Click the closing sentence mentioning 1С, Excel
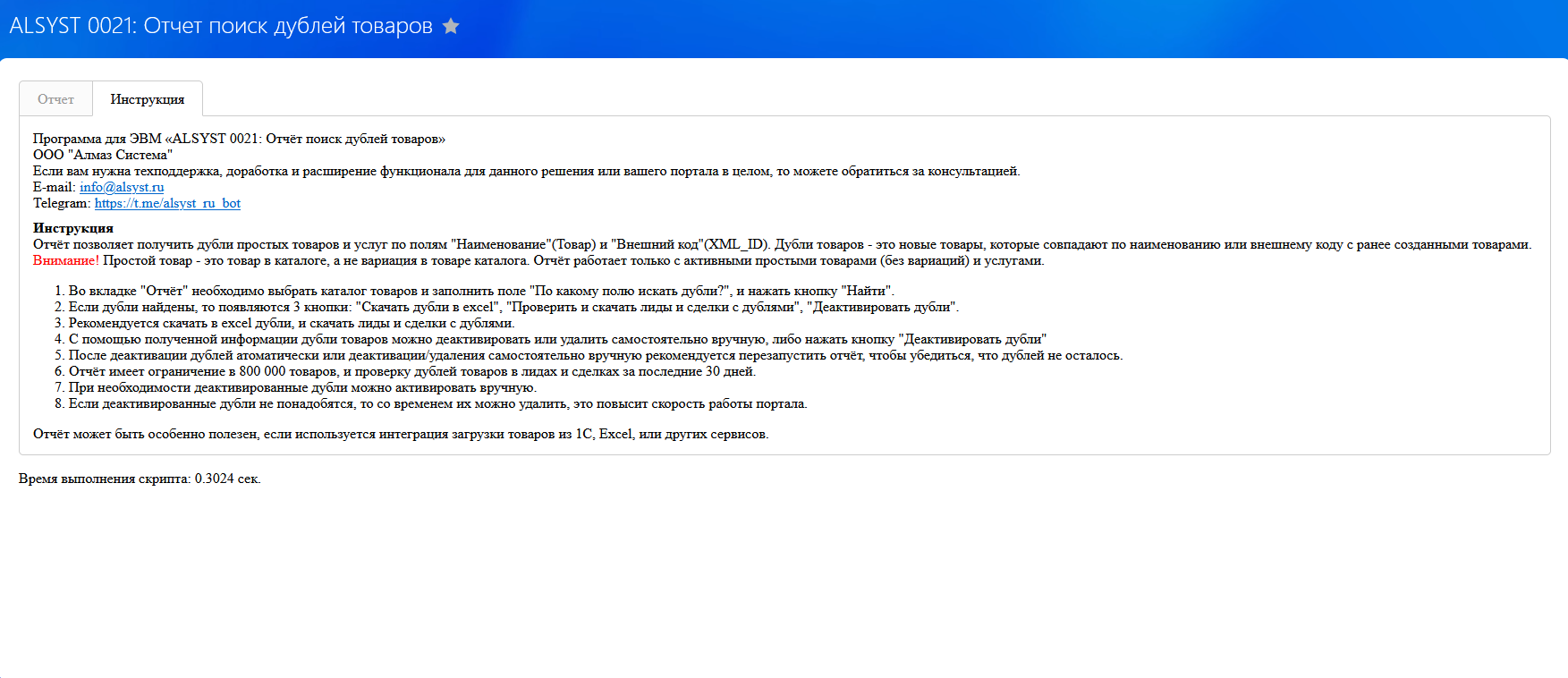The image size is (1568, 678). click(401, 434)
